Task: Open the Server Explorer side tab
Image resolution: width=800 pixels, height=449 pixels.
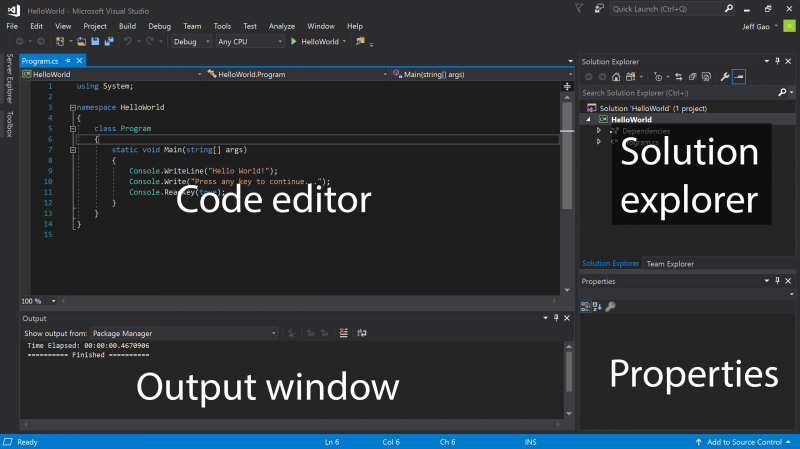Action: point(9,79)
